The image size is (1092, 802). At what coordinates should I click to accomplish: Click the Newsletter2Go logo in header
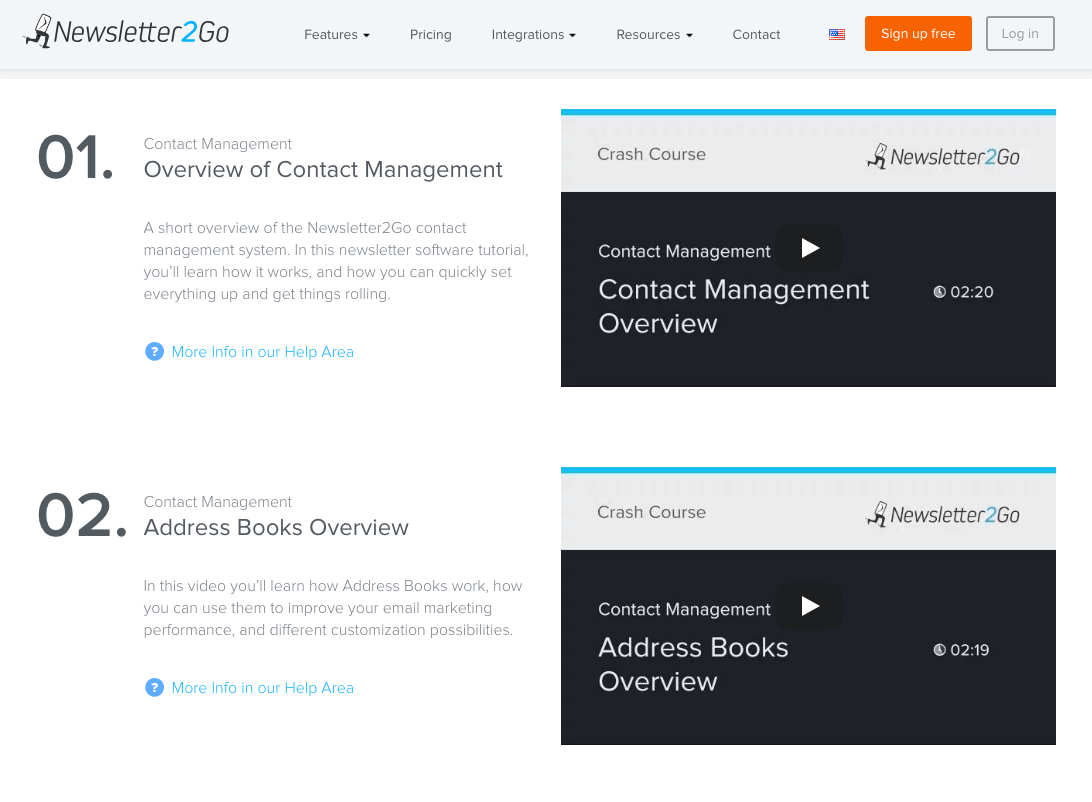tap(126, 32)
